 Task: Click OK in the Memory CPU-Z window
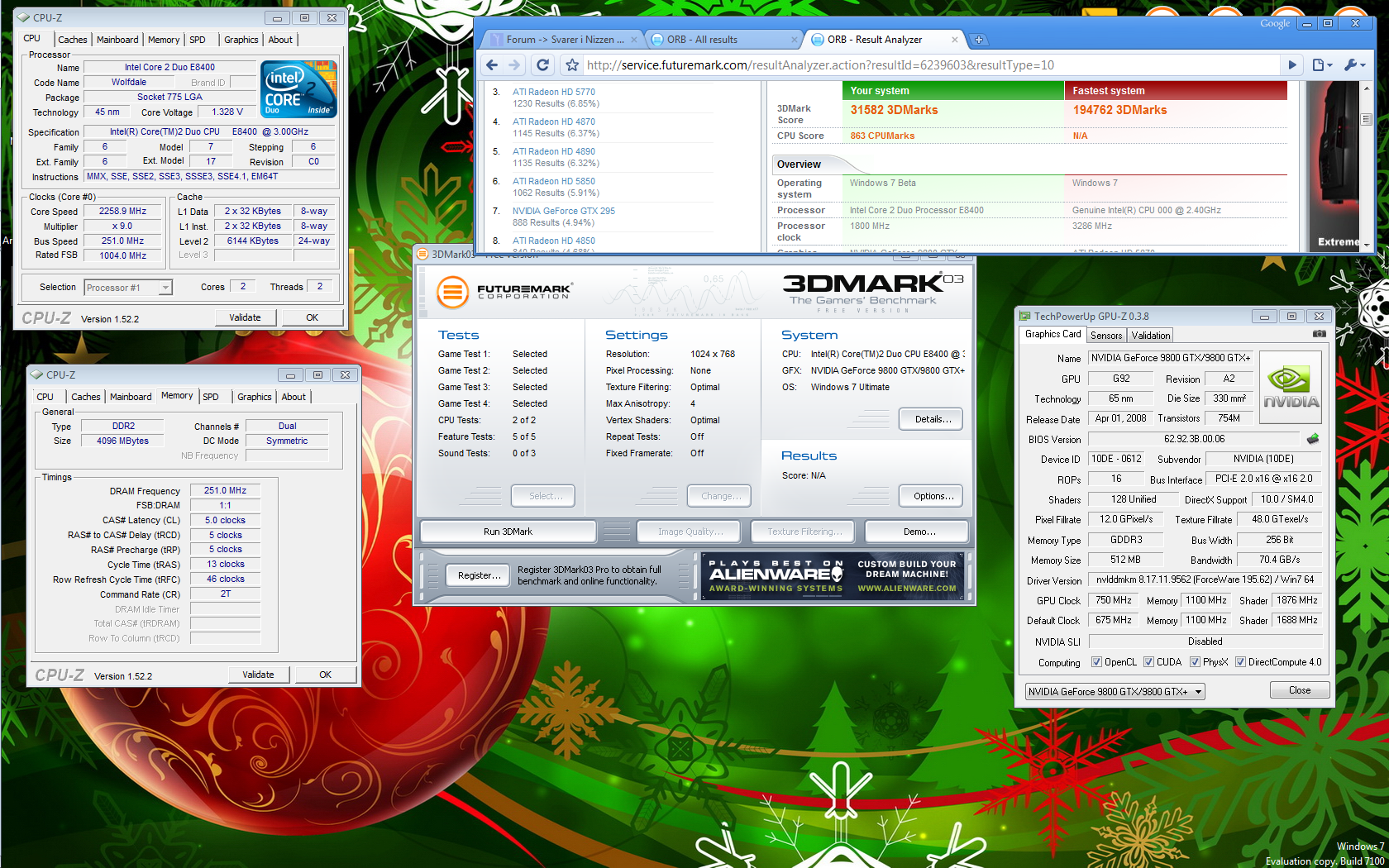point(326,675)
